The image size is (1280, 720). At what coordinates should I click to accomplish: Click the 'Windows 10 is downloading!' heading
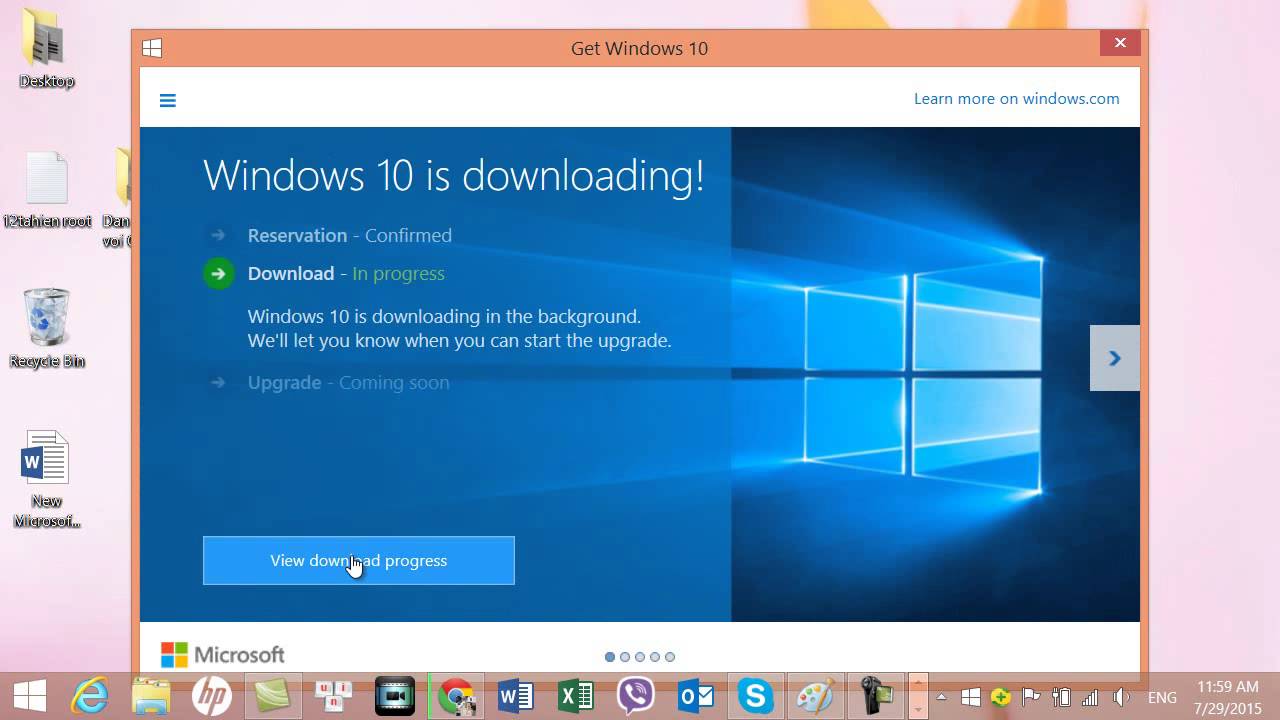coord(454,175)
